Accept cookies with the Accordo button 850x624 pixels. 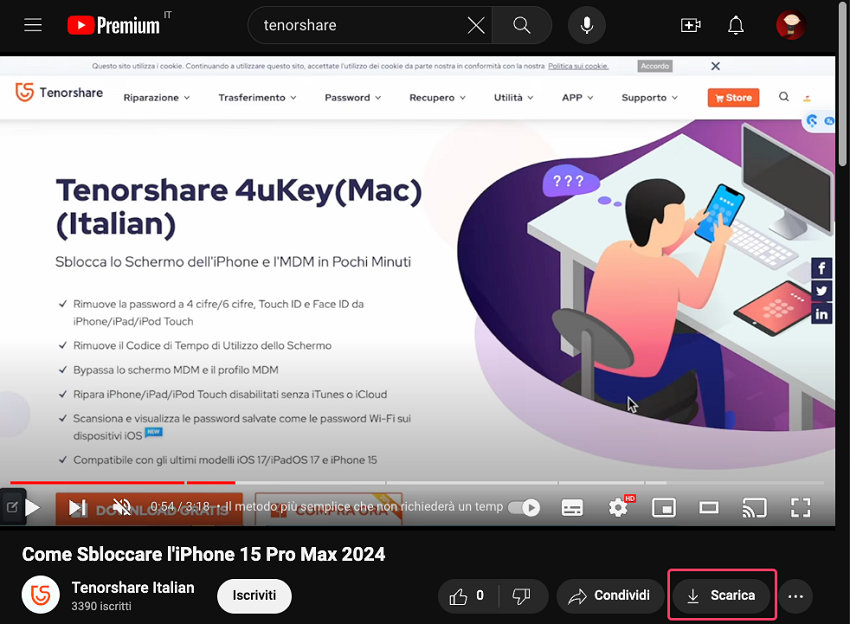[655, 66]
